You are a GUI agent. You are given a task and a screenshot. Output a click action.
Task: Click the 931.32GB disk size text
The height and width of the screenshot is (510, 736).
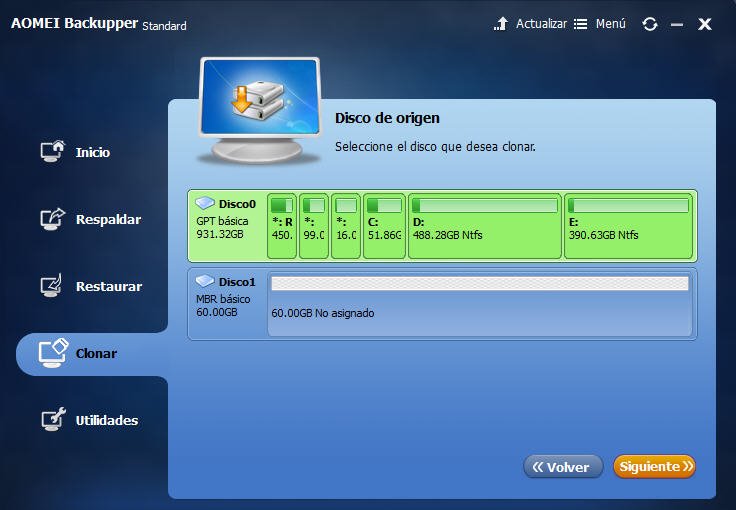(x=220, y=234)
